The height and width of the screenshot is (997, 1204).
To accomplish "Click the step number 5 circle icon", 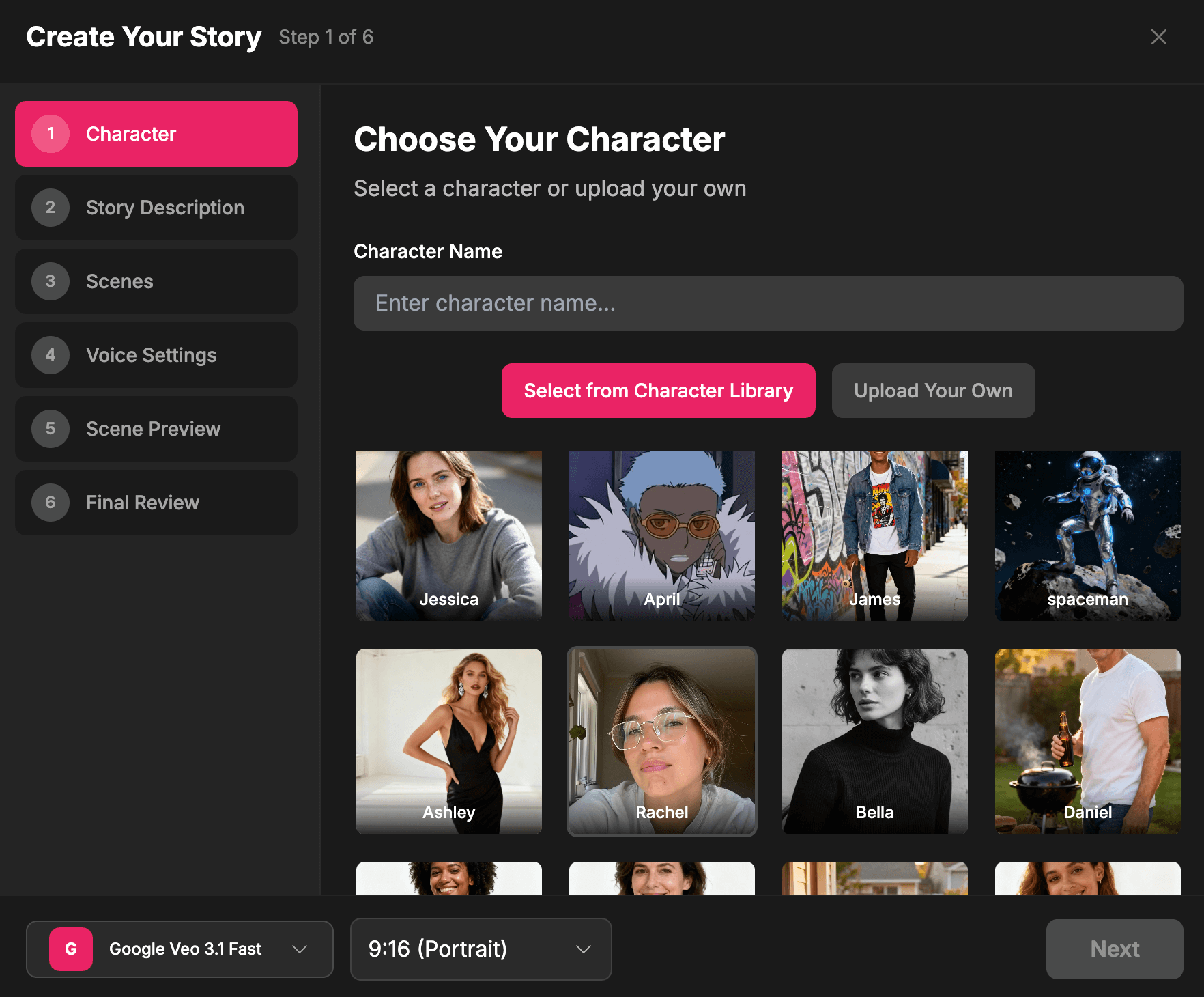I will tap(51, 429).
